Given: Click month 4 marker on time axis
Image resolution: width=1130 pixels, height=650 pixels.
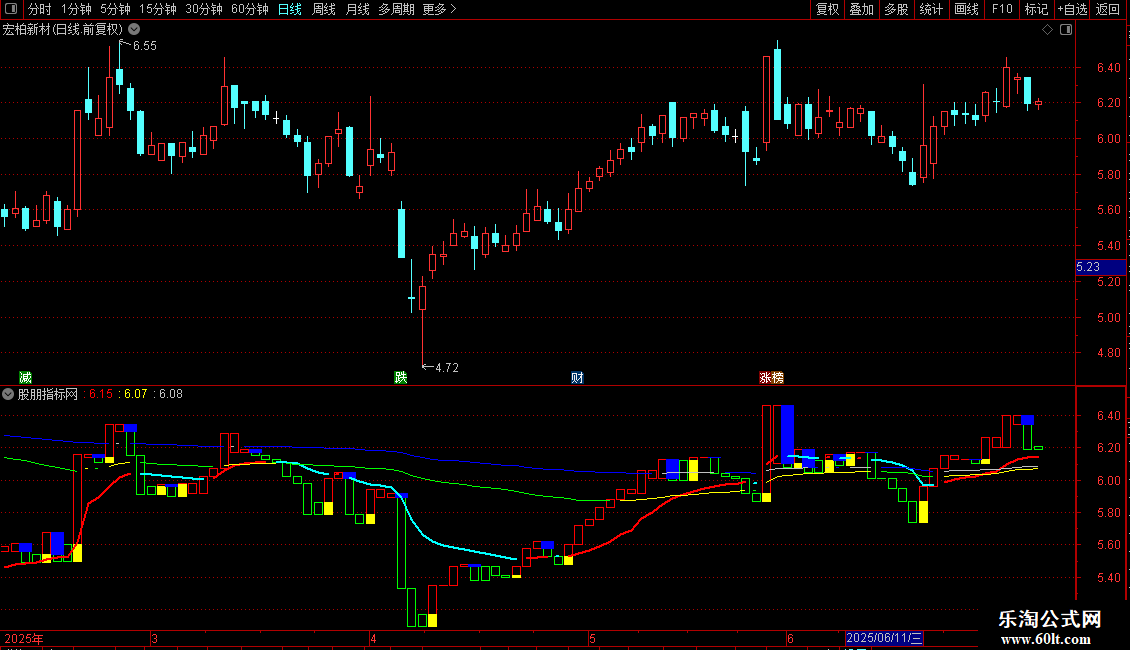Looking at the screenshot, I should pos(373,638).
